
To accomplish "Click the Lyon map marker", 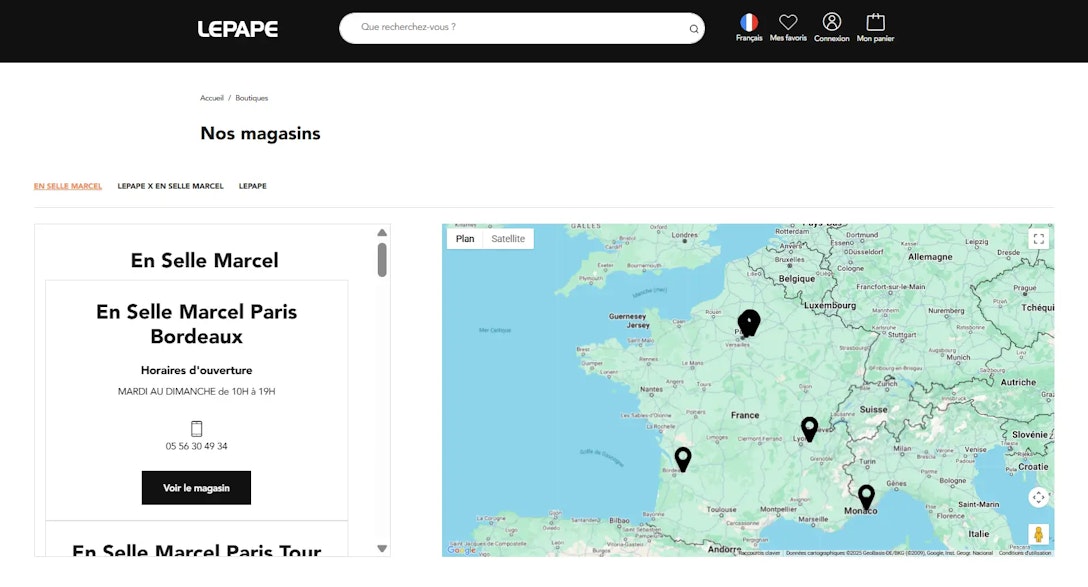I will pos(809,429).
